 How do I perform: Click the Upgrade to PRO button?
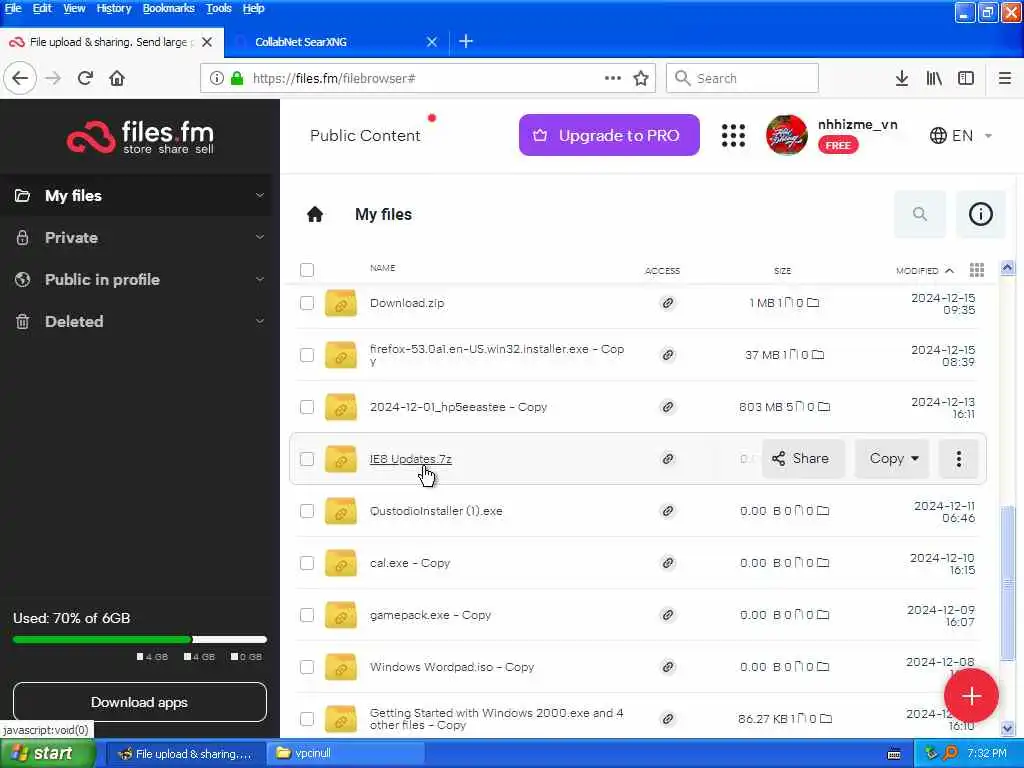click(x=609, y=135)
